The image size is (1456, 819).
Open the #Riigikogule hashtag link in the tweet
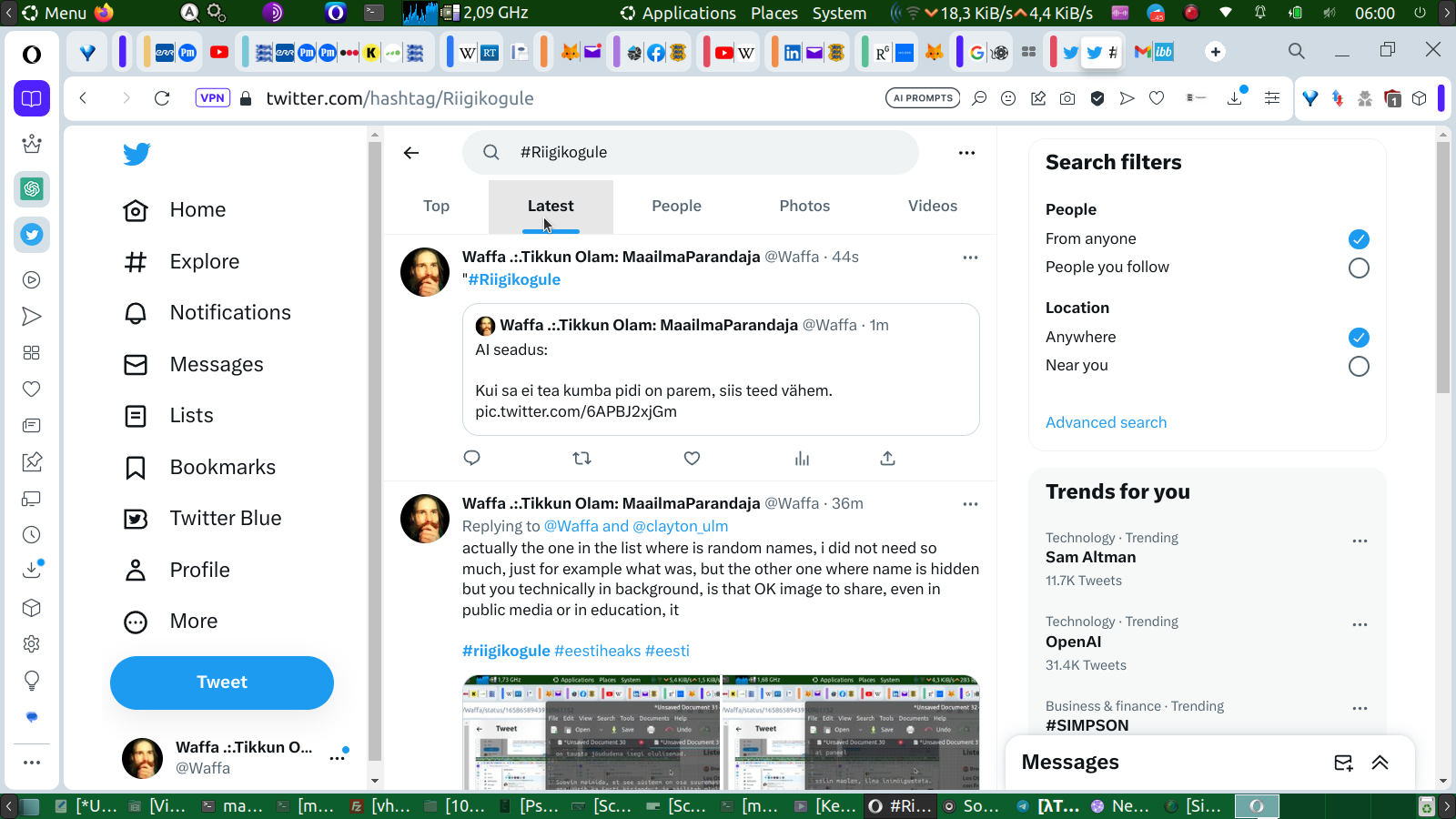pyautogui.click(x=514, y=280)
